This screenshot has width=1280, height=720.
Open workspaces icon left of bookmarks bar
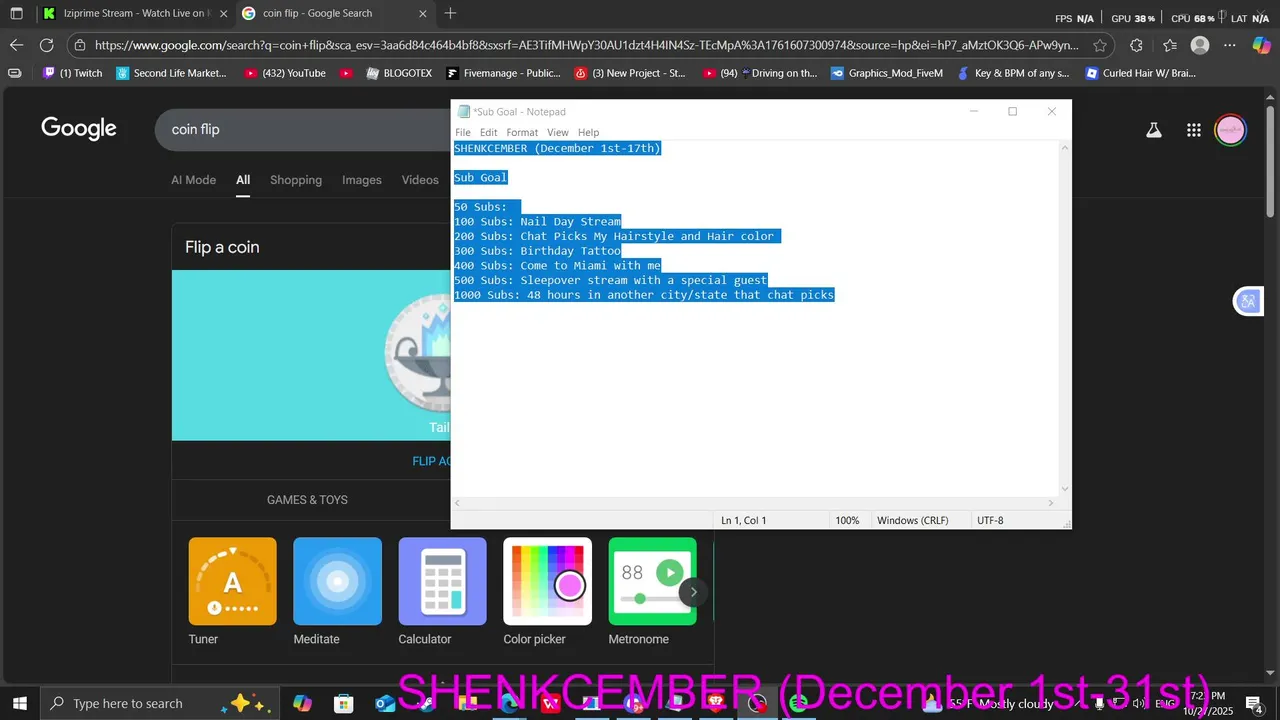14,73
